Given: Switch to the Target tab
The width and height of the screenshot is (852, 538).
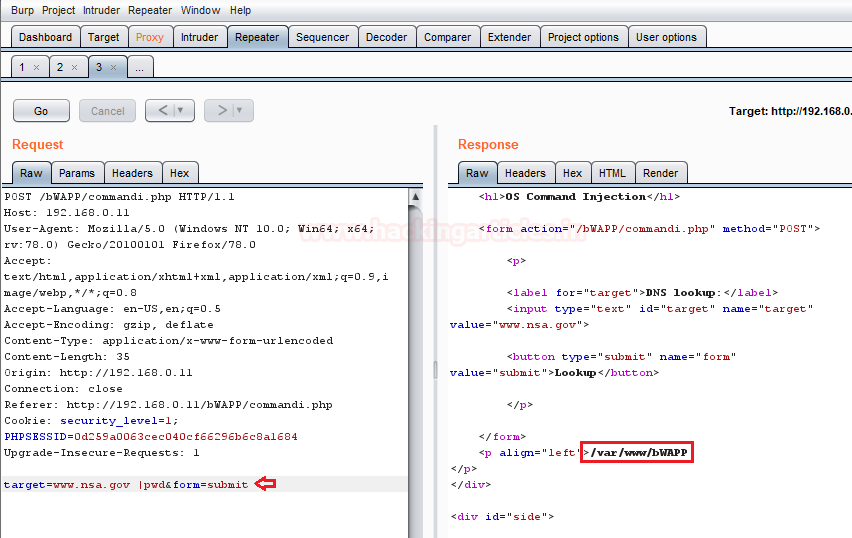Looking at the screenshot, I should click(104, 37).
